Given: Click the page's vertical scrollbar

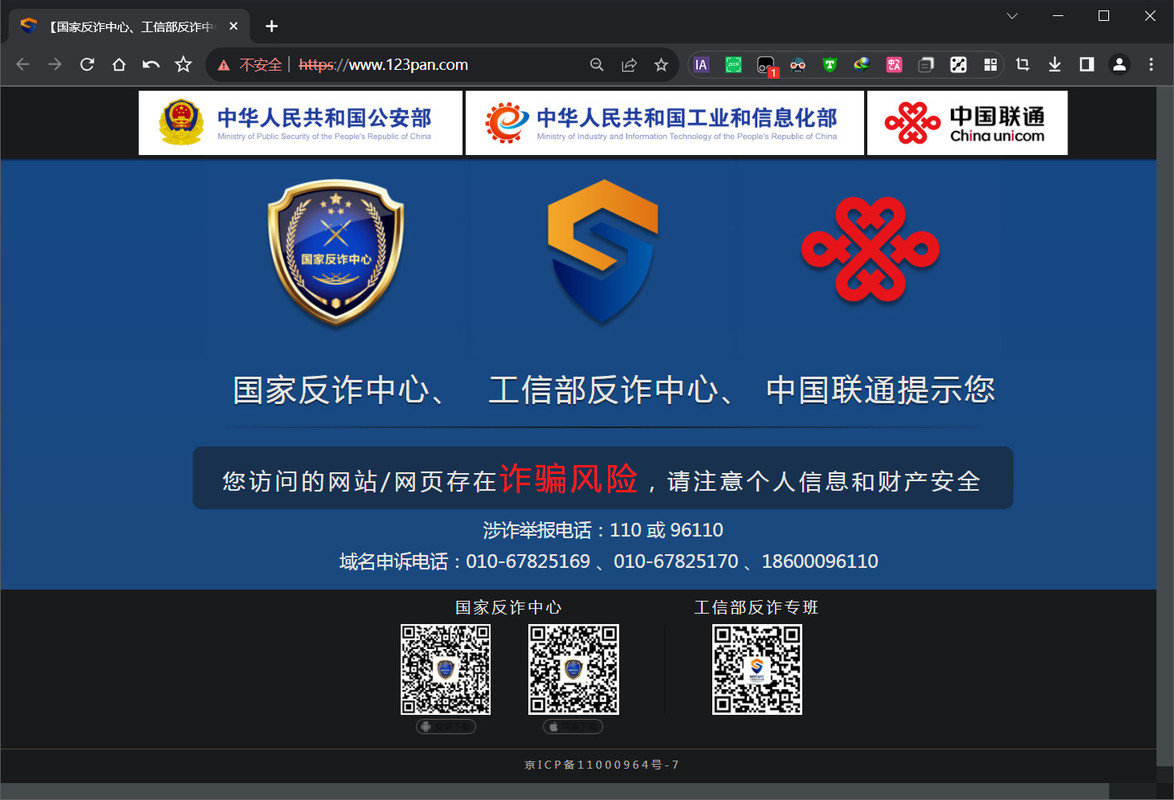Looking at the screenshot, I should point(1165,427).
